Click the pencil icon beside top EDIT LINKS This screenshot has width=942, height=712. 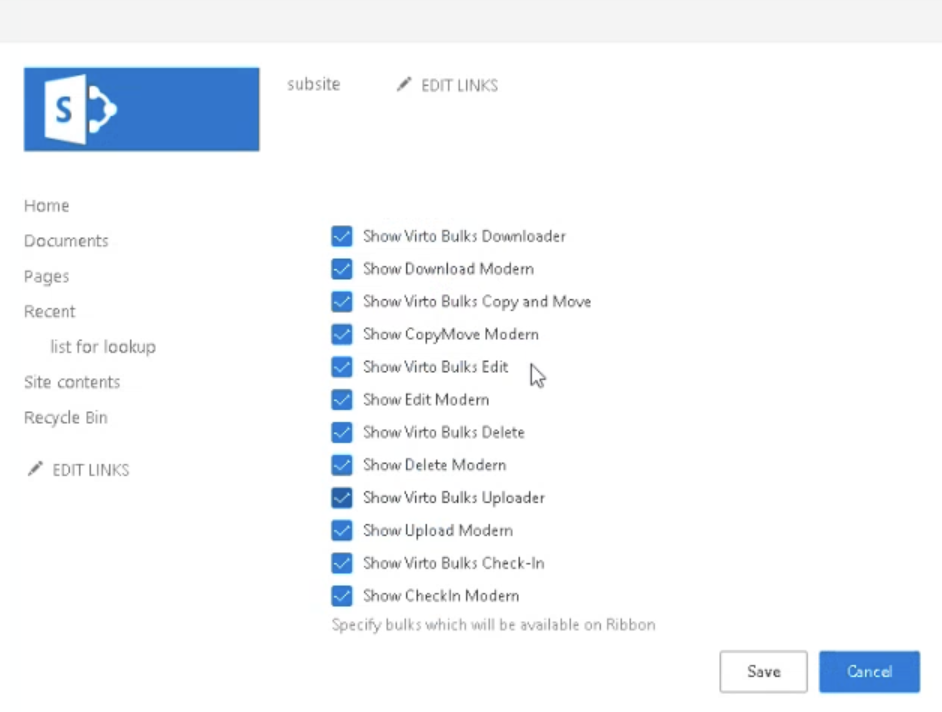click(x=404, y=85)
